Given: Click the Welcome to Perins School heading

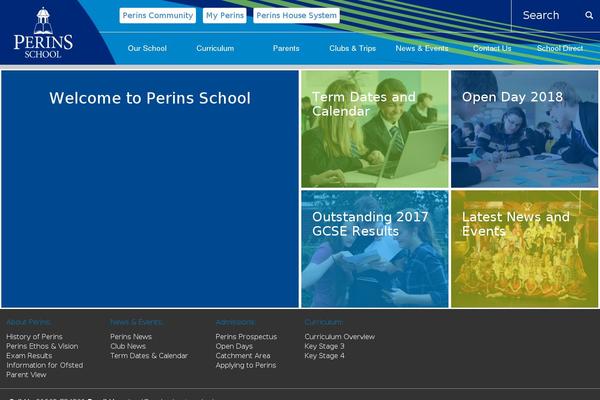Looking at the screenshot, I should click(150, 98).
